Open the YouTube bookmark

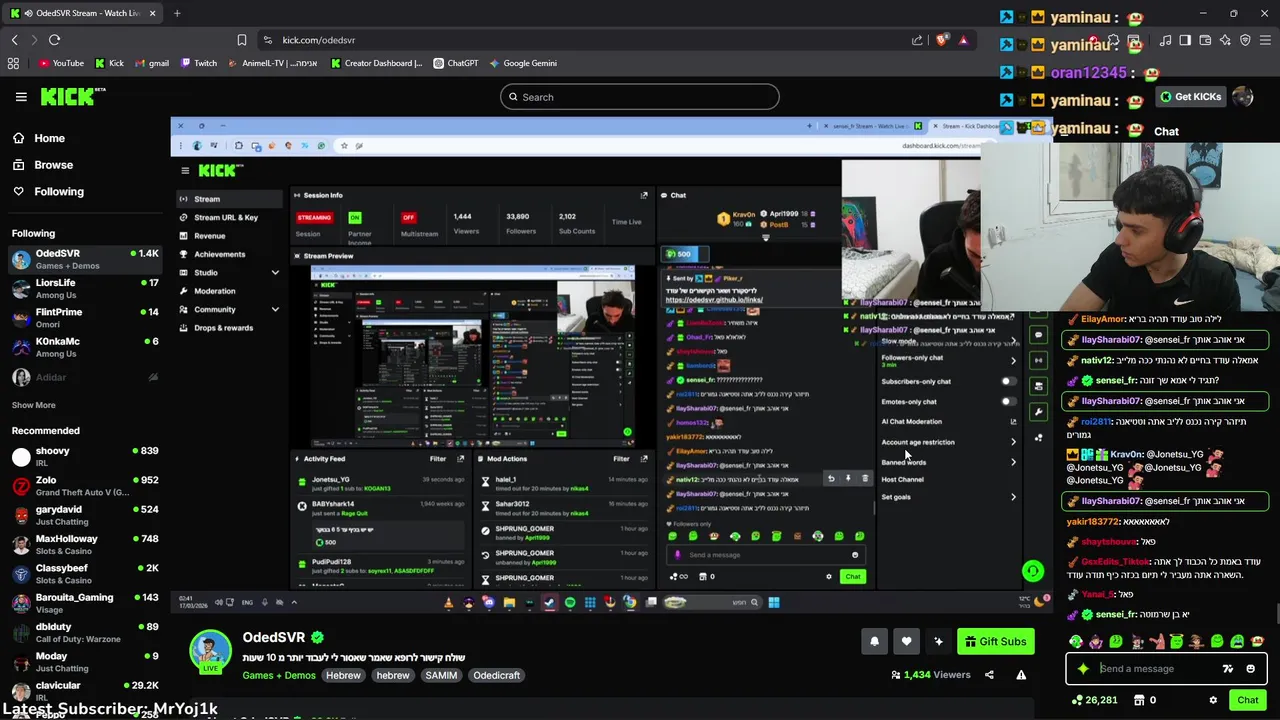(61, 63)
